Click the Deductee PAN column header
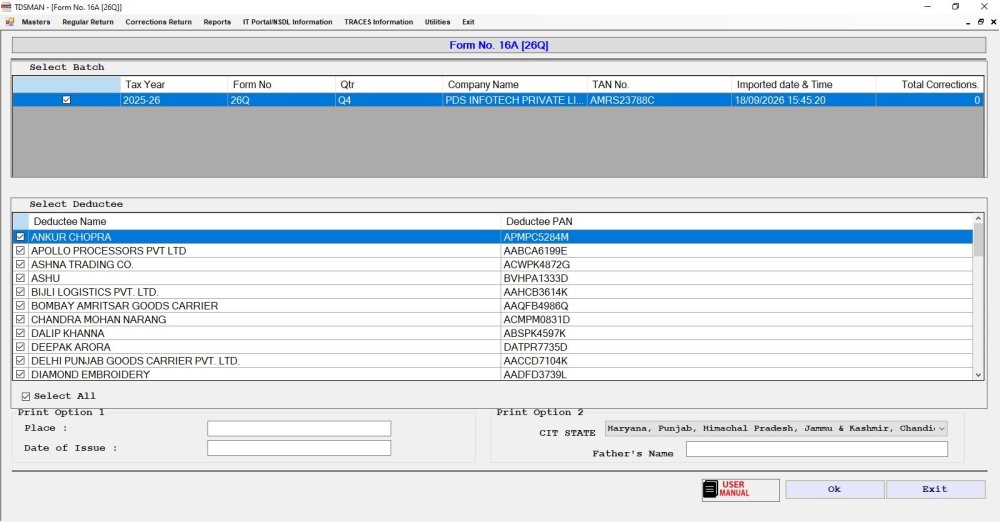Screen dimensions: 1000x522 click(737, 221)
